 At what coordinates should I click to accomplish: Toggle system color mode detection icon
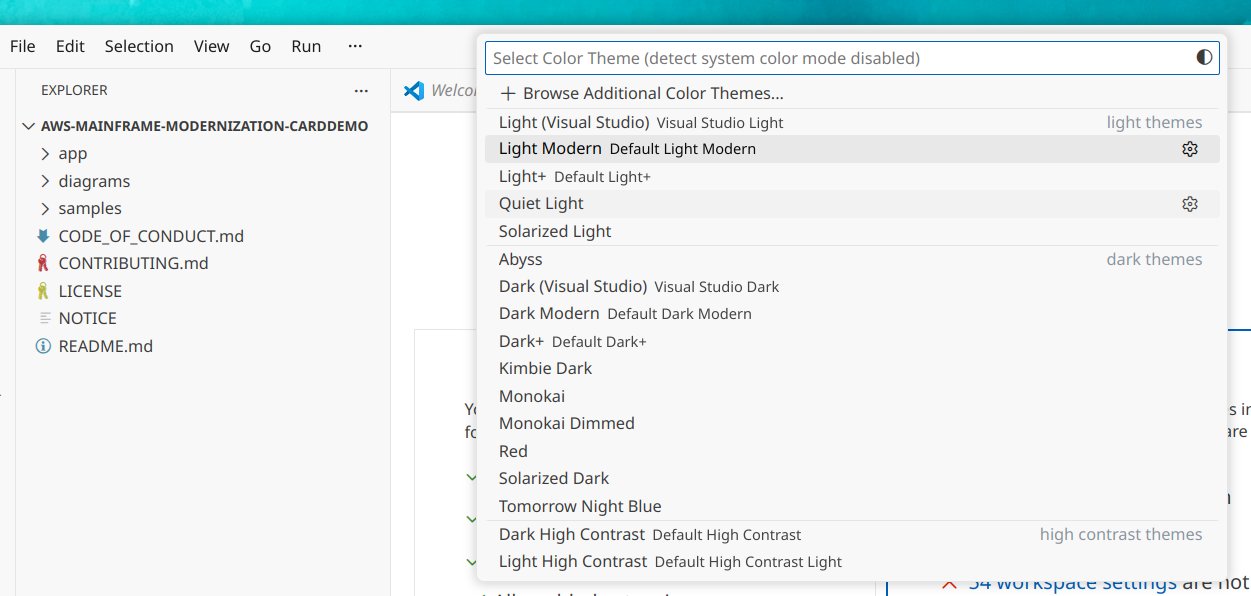tap(1204, 58)
